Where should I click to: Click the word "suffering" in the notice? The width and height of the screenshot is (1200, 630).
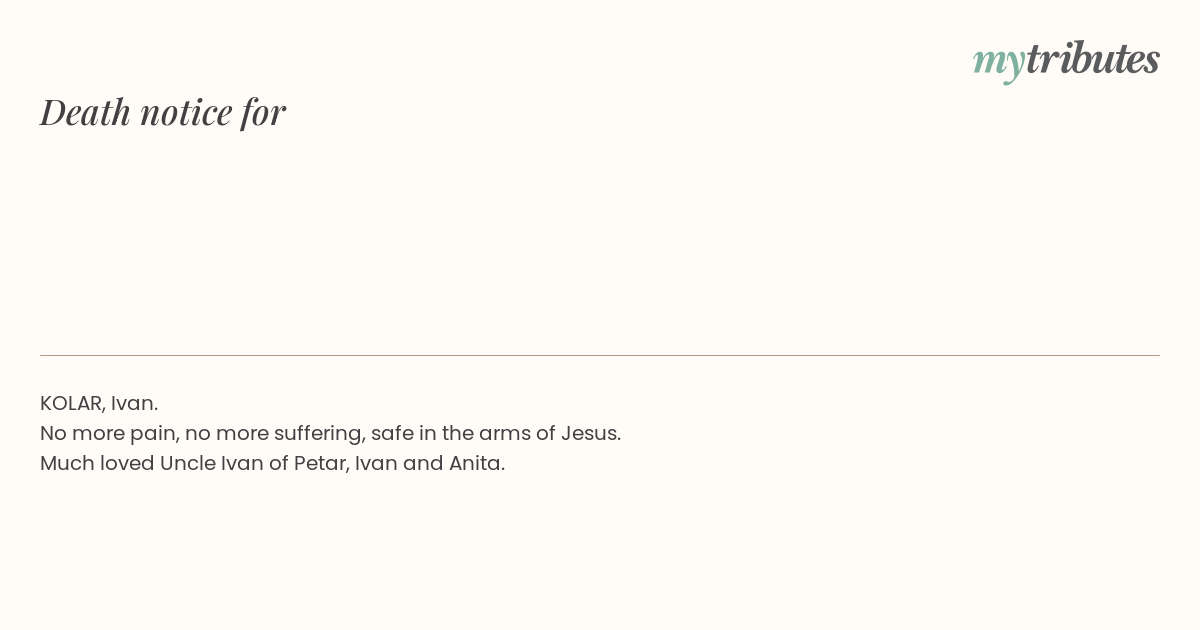[317, 434]
